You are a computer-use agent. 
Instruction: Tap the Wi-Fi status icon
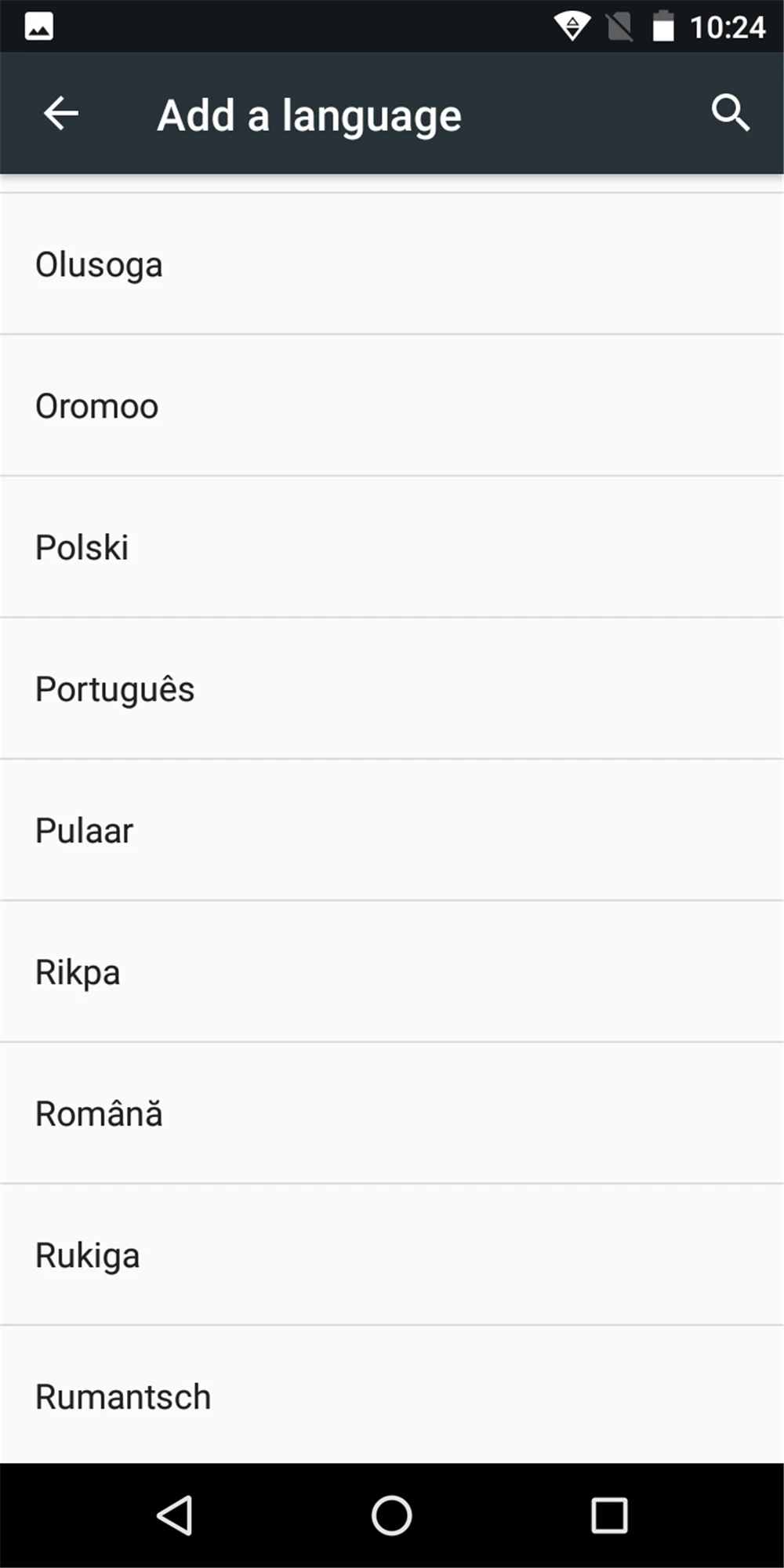[x=572, y=27]
